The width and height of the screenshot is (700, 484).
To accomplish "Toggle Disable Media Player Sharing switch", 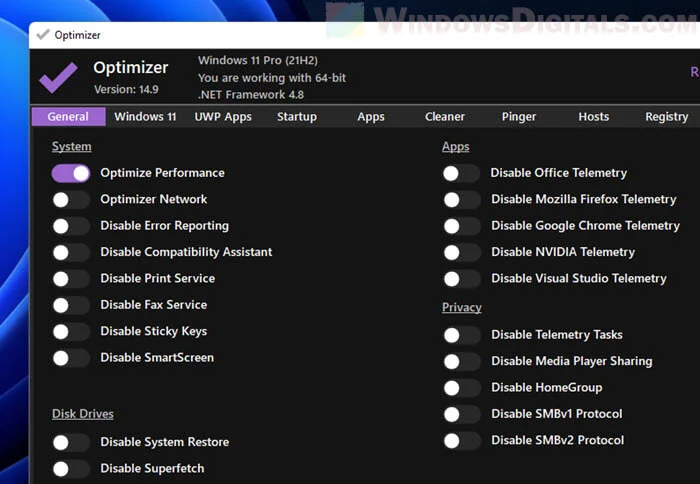I will coord(461,361).
